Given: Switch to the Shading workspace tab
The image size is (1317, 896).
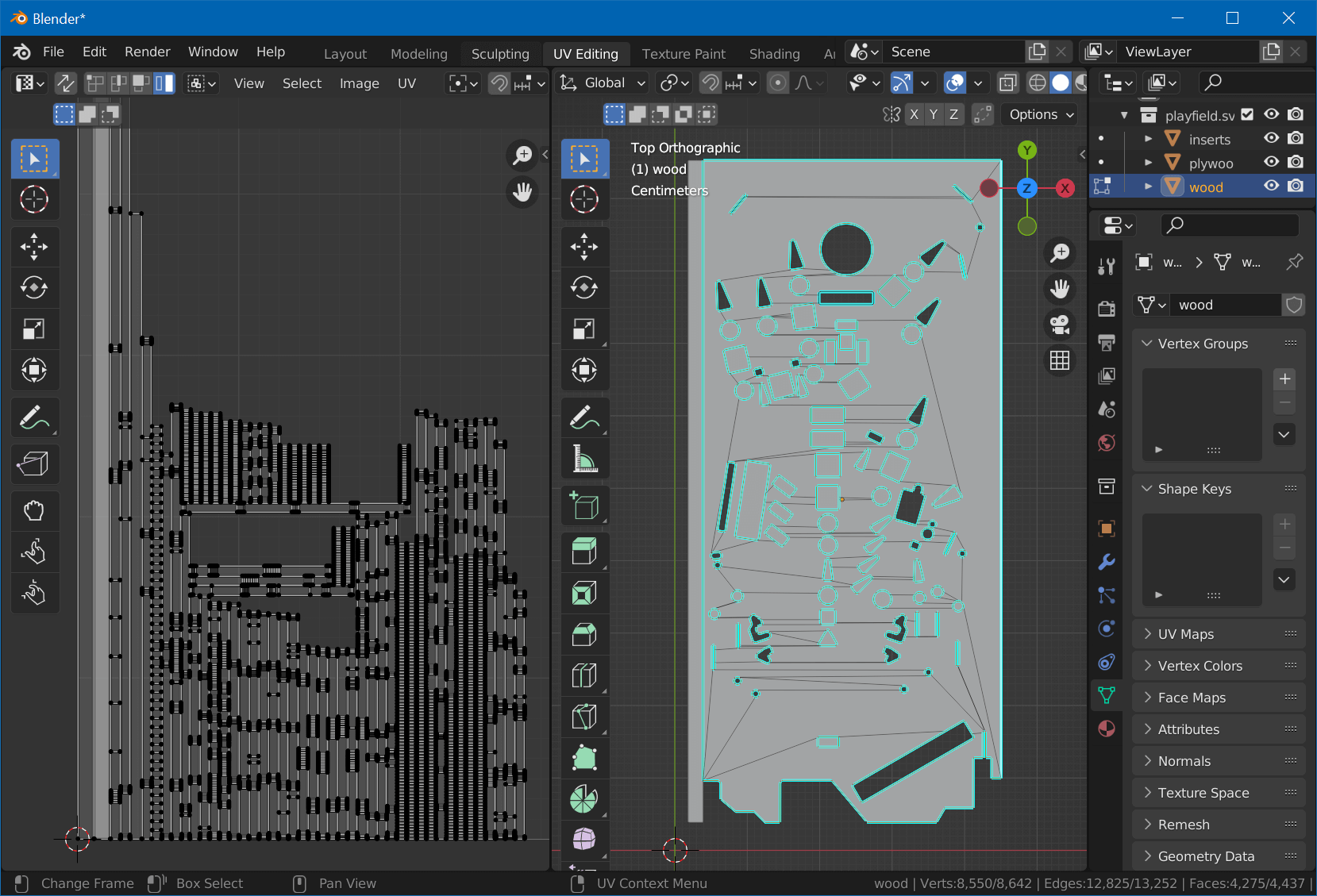Looking at the screenshot, I should click(x=774, y=54).
